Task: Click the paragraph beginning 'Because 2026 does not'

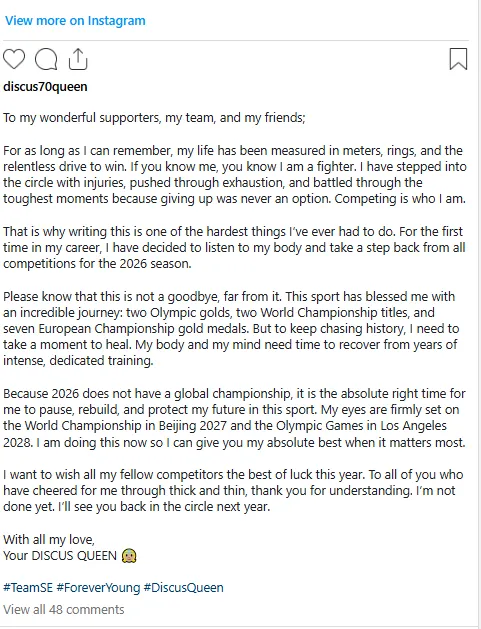Action: pos(234,418)
